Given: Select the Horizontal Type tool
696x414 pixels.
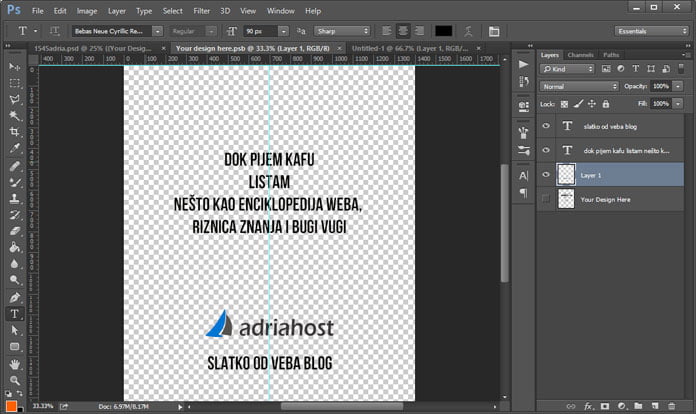Looking at the screenshot, I should pos(14,314).
